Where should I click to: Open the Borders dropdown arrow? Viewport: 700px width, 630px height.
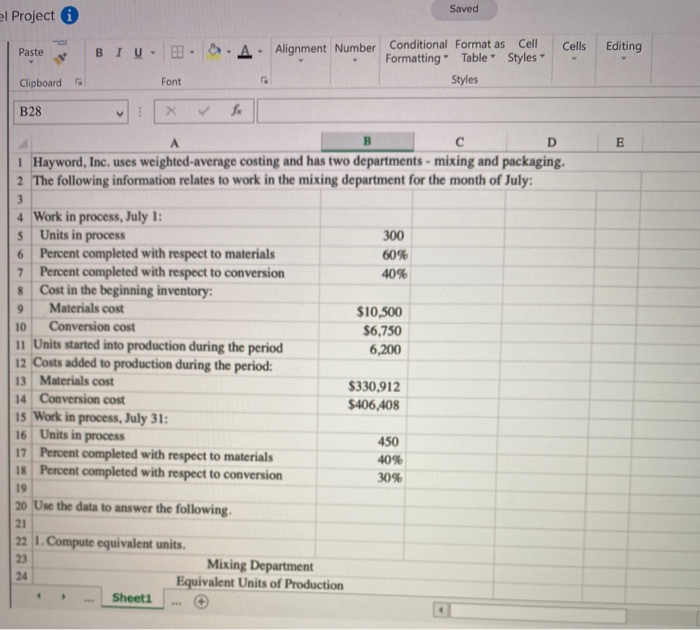(x=192, y=52)
